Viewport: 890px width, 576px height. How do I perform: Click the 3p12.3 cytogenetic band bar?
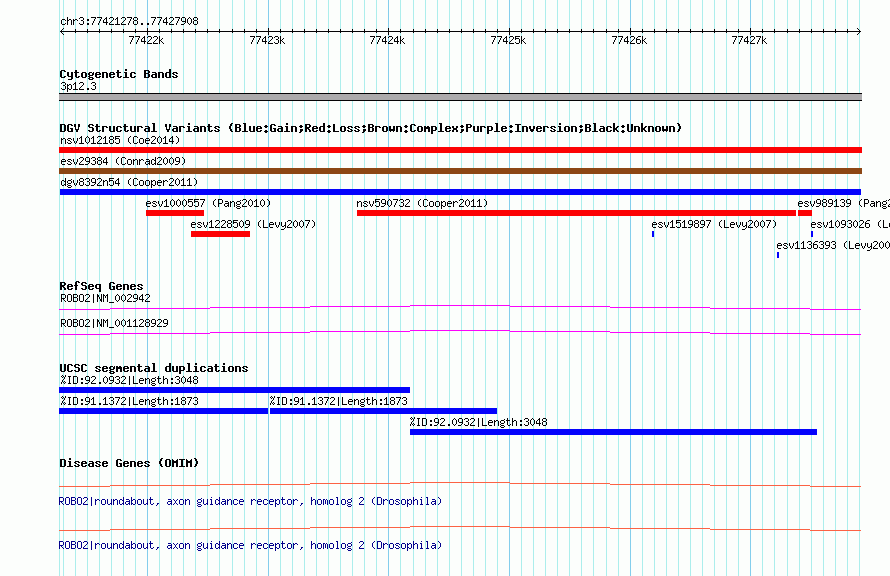[460, 97]
